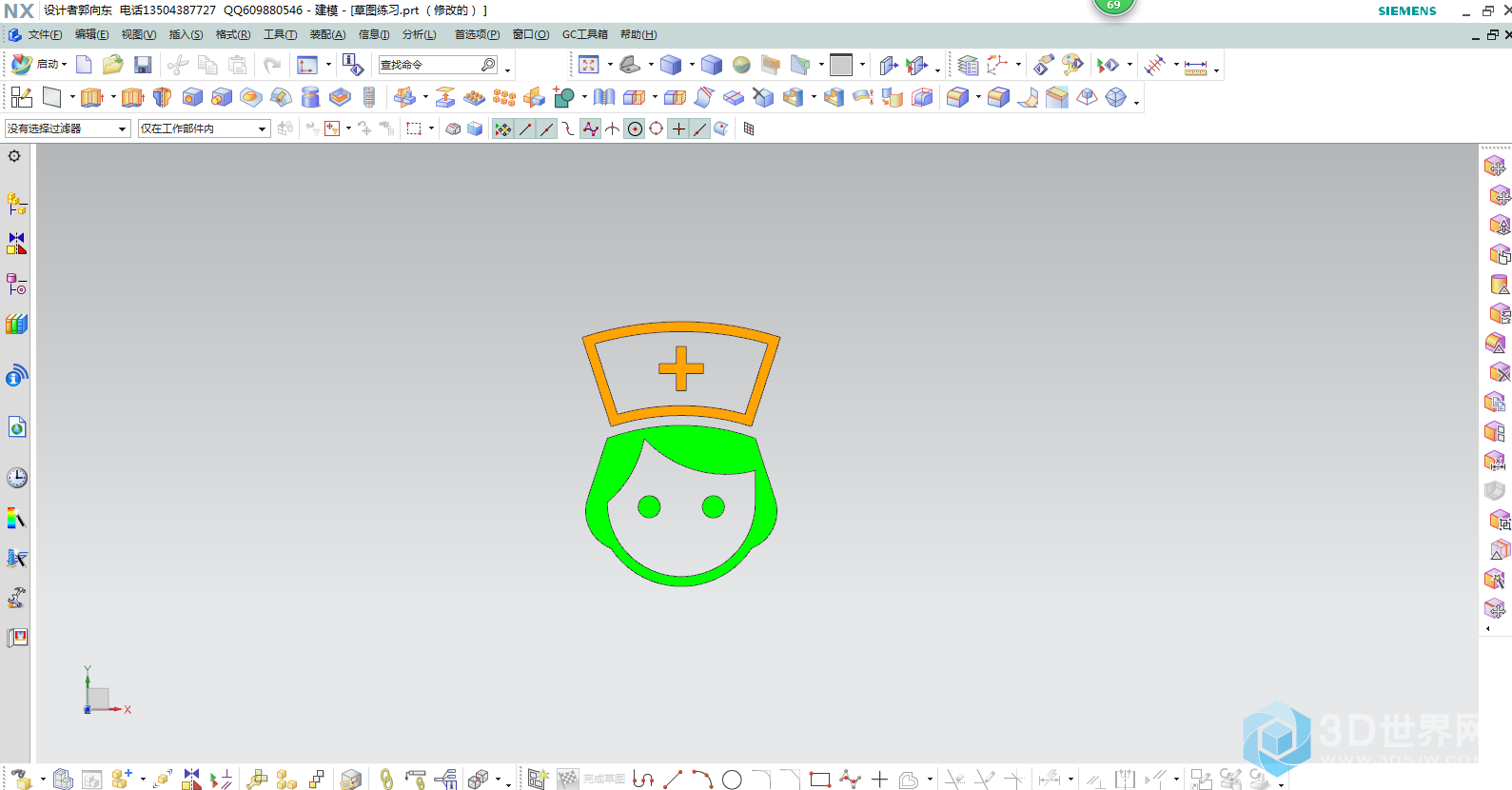Image resolution: width=1512 pixels, height=790 pixels.
Task: Open the 首选项(P) Preferences menu
Action: pyautogui.click(x=477, y=34)
